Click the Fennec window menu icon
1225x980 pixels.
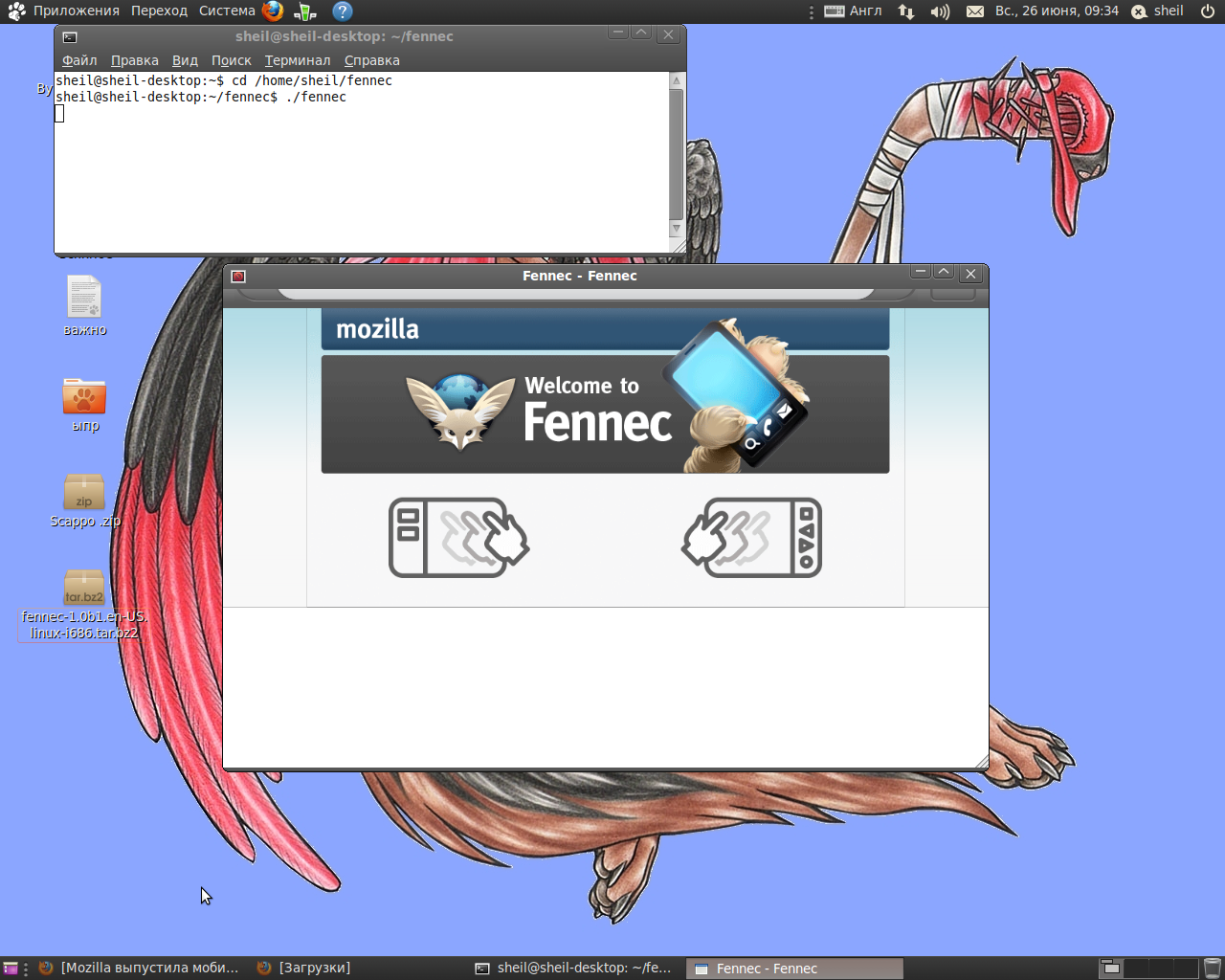[238, 277]
